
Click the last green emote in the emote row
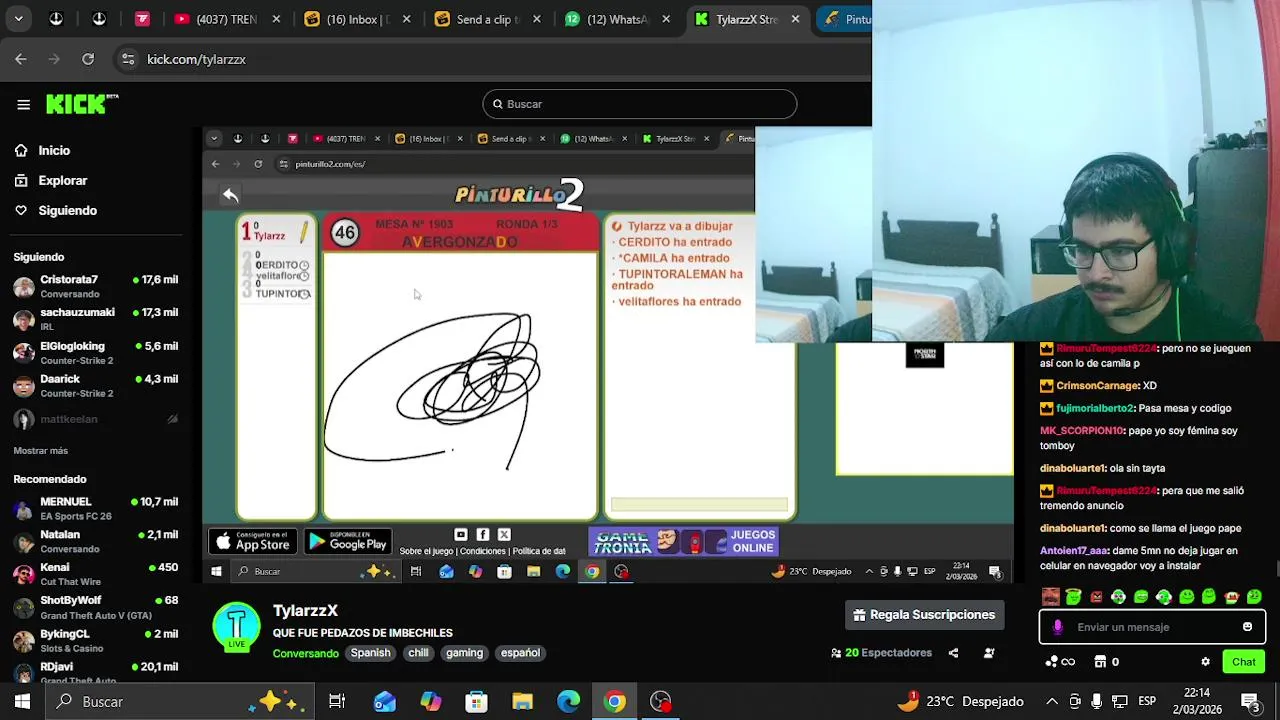1255,597
